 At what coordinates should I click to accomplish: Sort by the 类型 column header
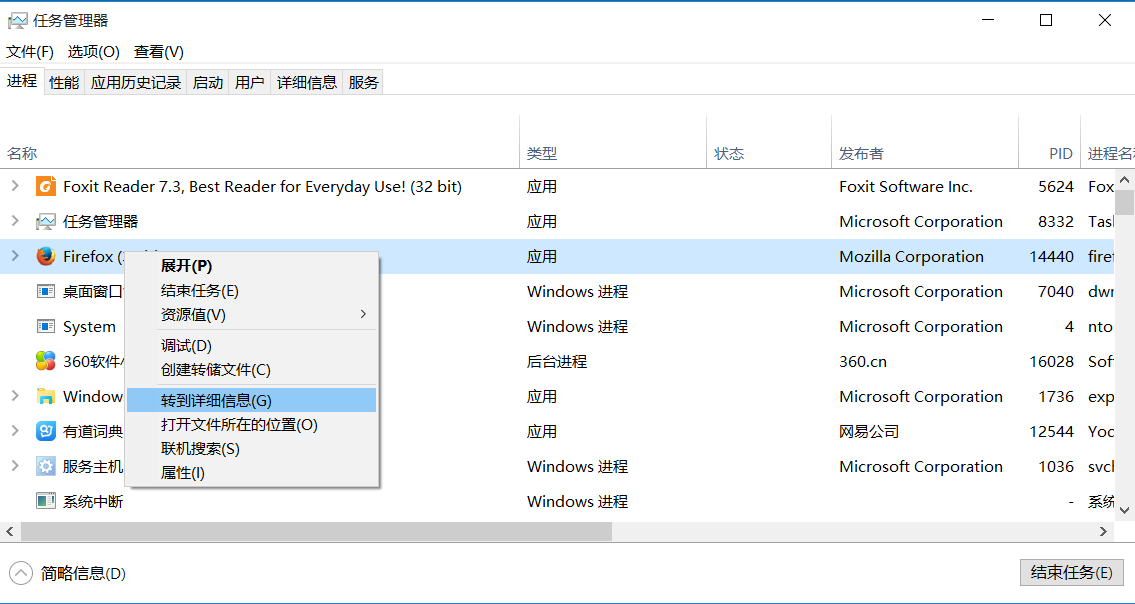pyautogui.click(x=613, y=142)
